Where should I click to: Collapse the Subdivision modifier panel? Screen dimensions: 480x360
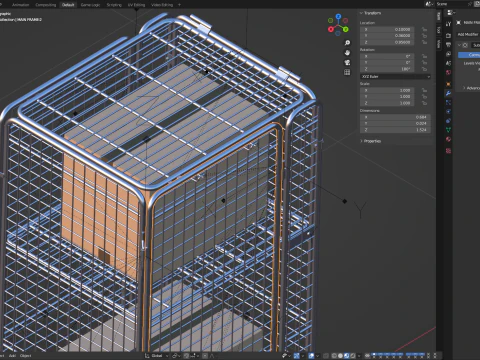(x=459, y=45)
